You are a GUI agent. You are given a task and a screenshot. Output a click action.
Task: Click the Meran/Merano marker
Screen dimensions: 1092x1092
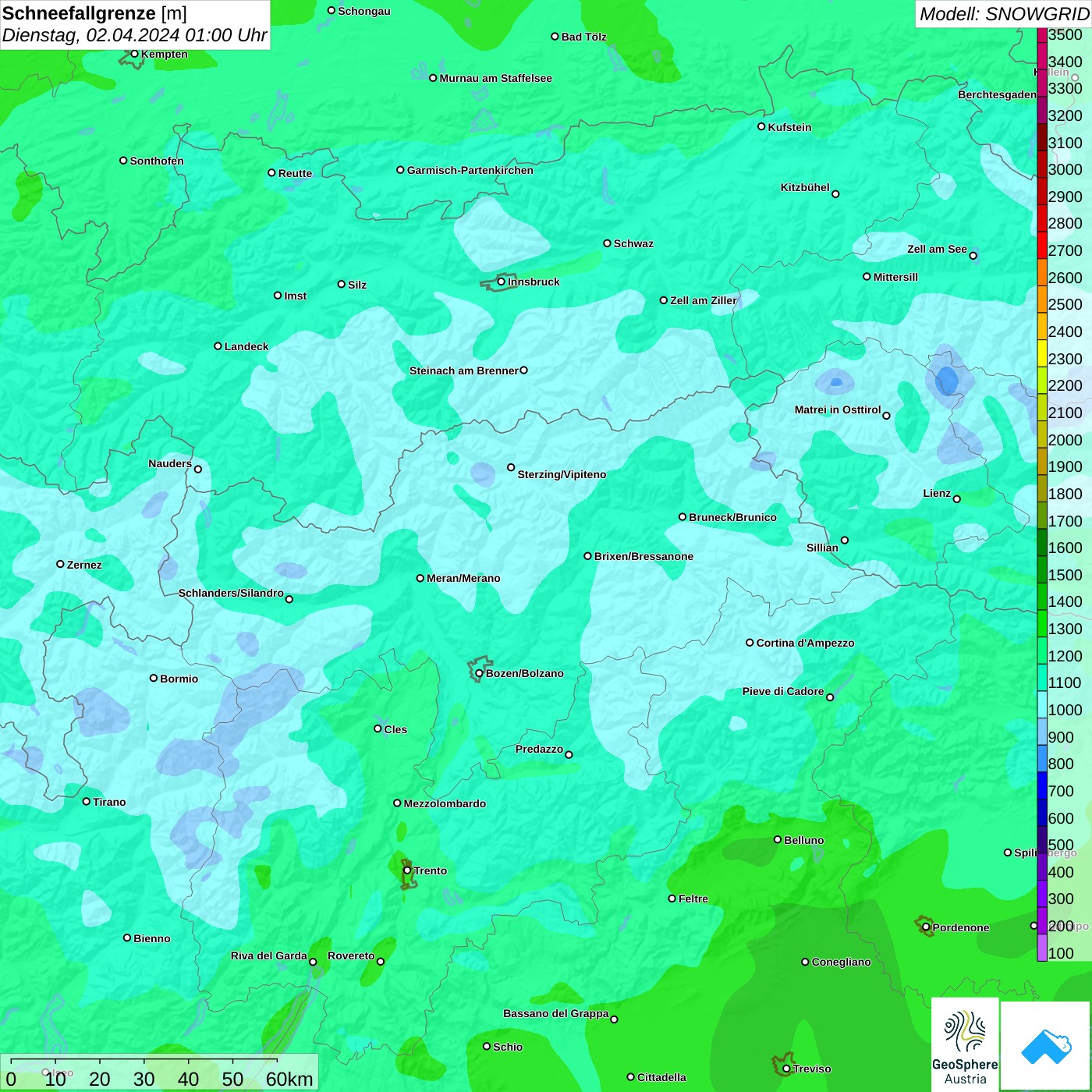pyautogui.click(x=420, y=578)
